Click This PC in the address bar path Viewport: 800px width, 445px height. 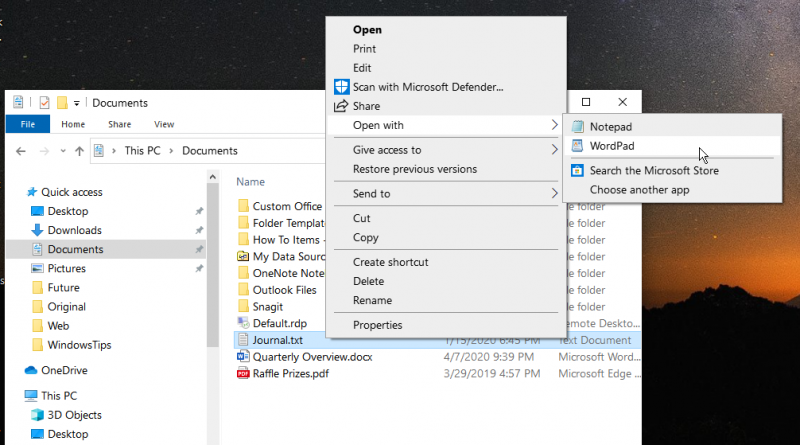[x=142, y=151]
